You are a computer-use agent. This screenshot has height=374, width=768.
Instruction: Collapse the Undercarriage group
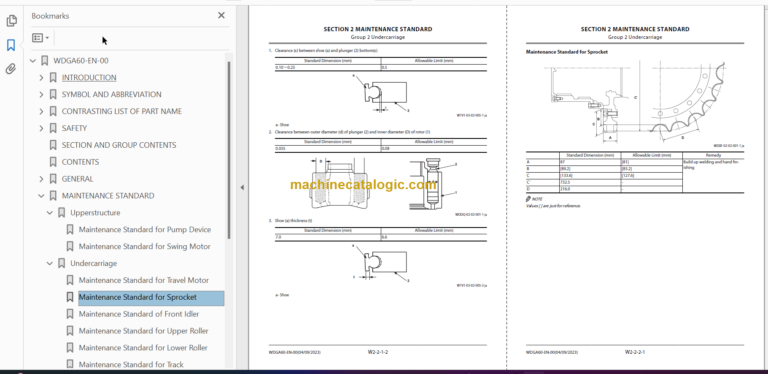(49, 263)
